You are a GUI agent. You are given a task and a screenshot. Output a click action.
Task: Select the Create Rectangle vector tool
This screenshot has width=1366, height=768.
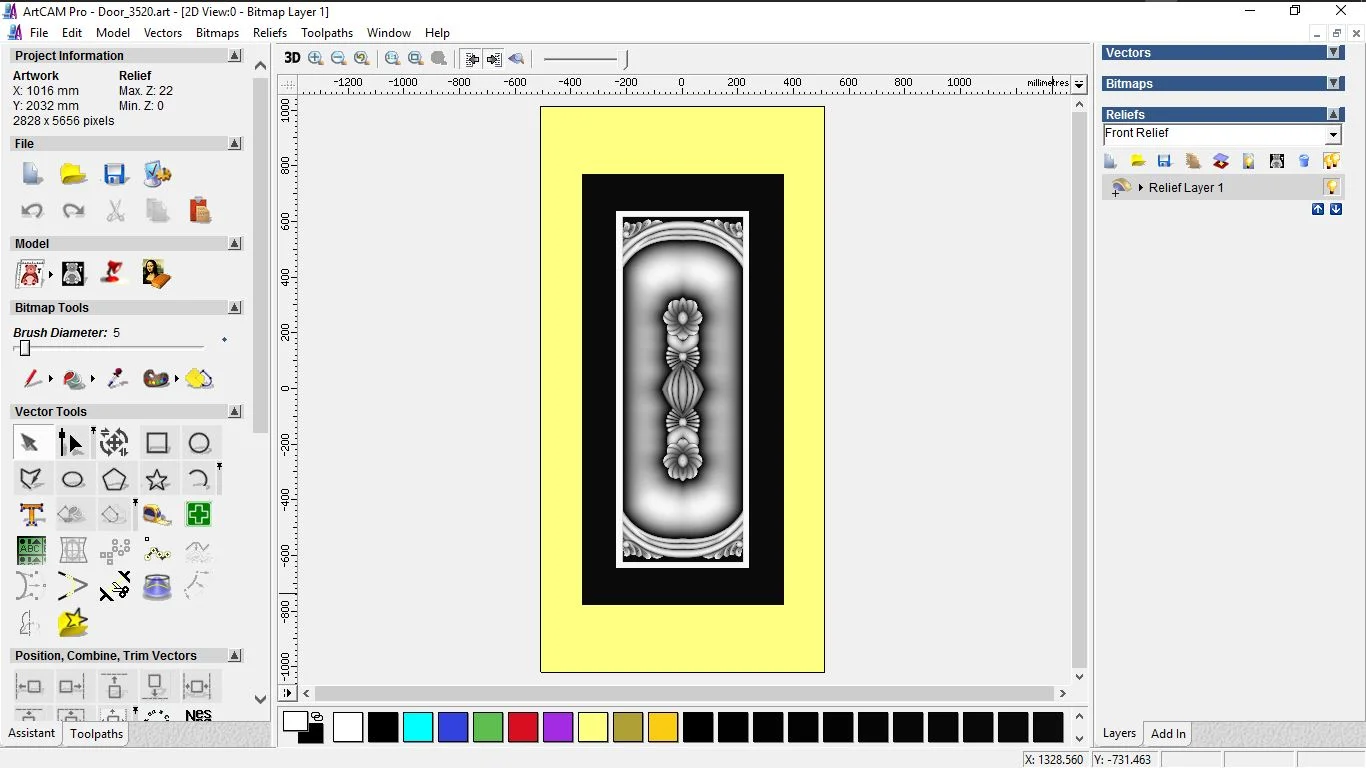157,443
